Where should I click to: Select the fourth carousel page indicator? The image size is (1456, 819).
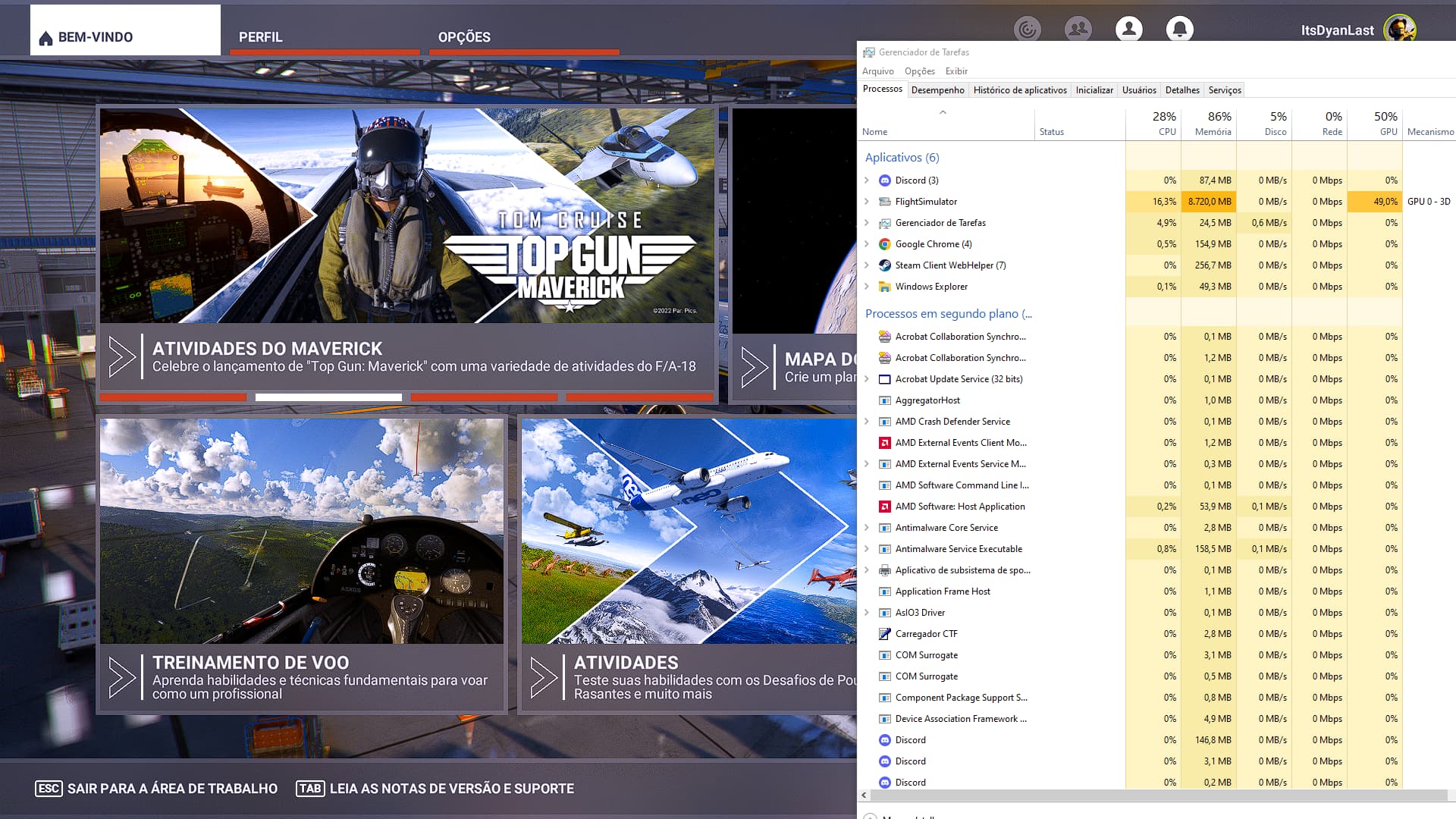click(x=639, y=397)
